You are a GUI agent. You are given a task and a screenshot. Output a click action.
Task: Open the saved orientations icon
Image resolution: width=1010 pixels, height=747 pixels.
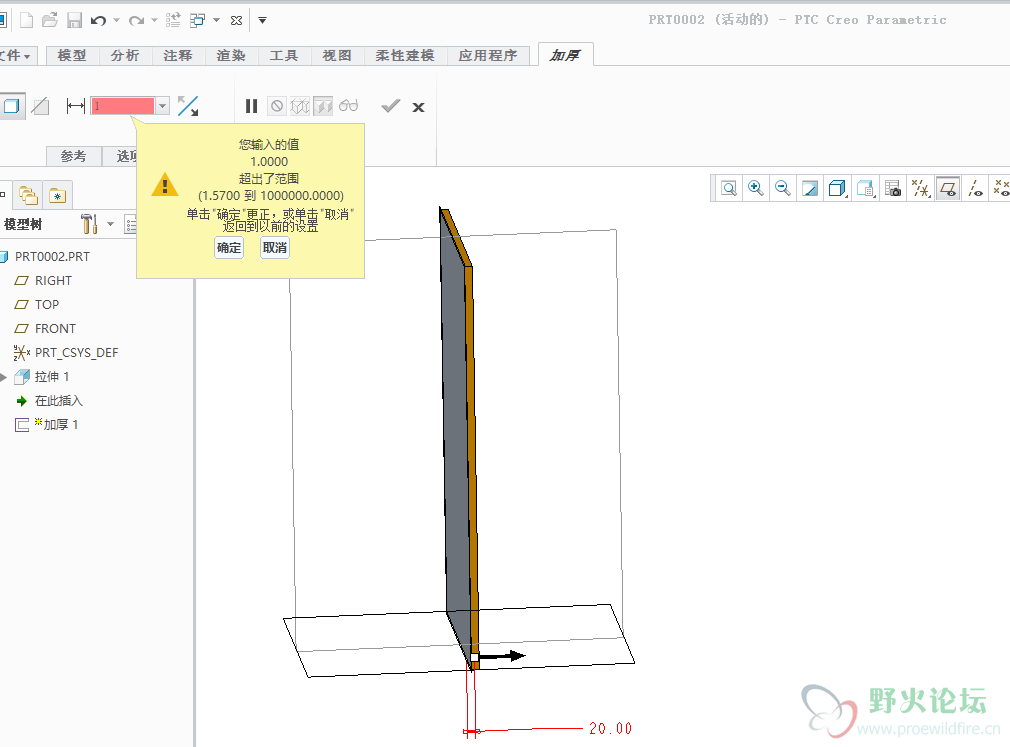click(x=865, y=189)
